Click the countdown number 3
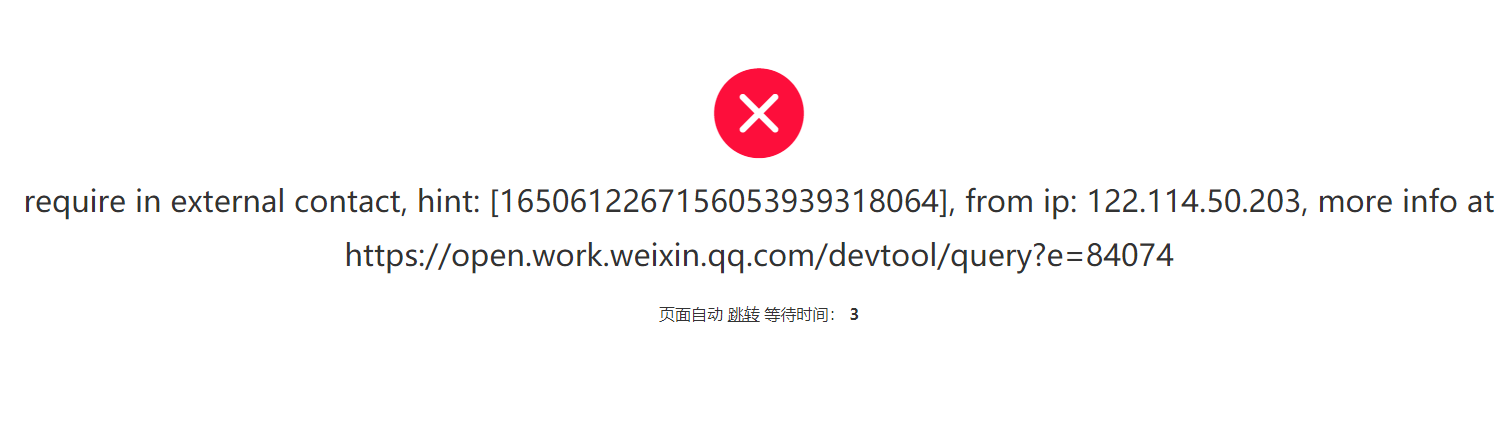1503x434 pixels. tap(854, 314)
